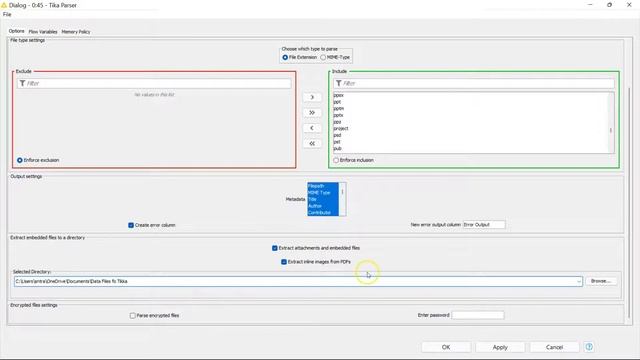Image resolution: width=640 pixels, height=360 pixels.
Task: Click Browse for directory
Action: [x=601, y=281]
